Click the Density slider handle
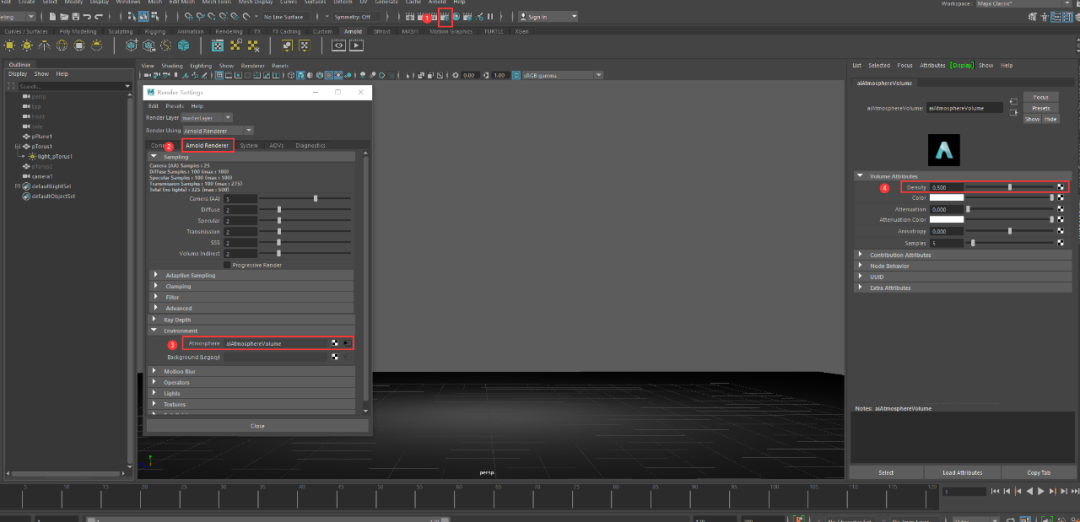The width and height of the screenshot is (1080, 522). (1010, 187)
